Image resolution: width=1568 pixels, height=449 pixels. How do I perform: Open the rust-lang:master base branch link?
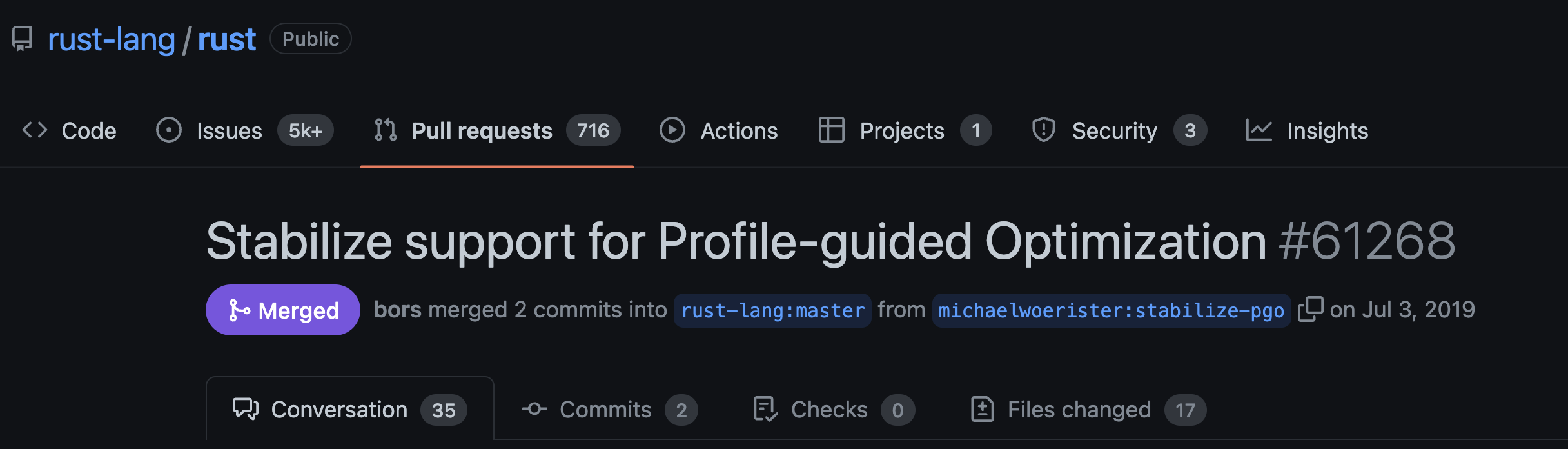coord(772,311)
